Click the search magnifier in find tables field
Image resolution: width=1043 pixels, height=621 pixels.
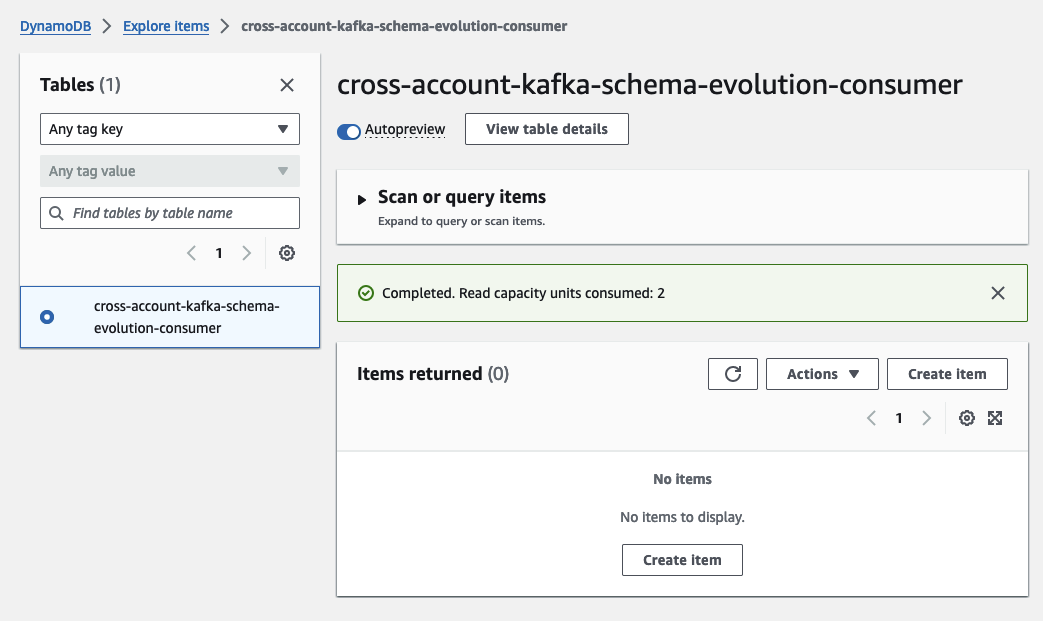pyautogui.click(x=56, y=213)
